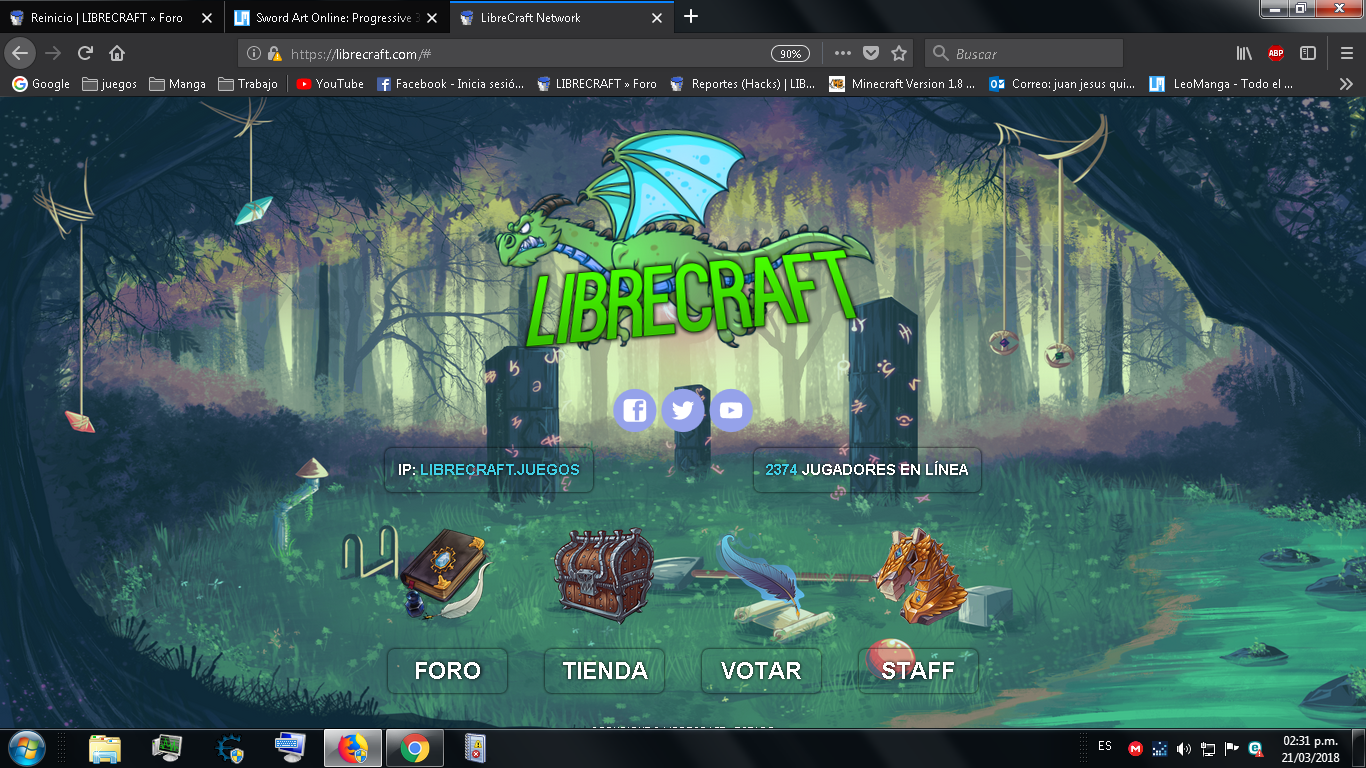
Task: Save page to Pocket icon
Action: pos(871,54)
